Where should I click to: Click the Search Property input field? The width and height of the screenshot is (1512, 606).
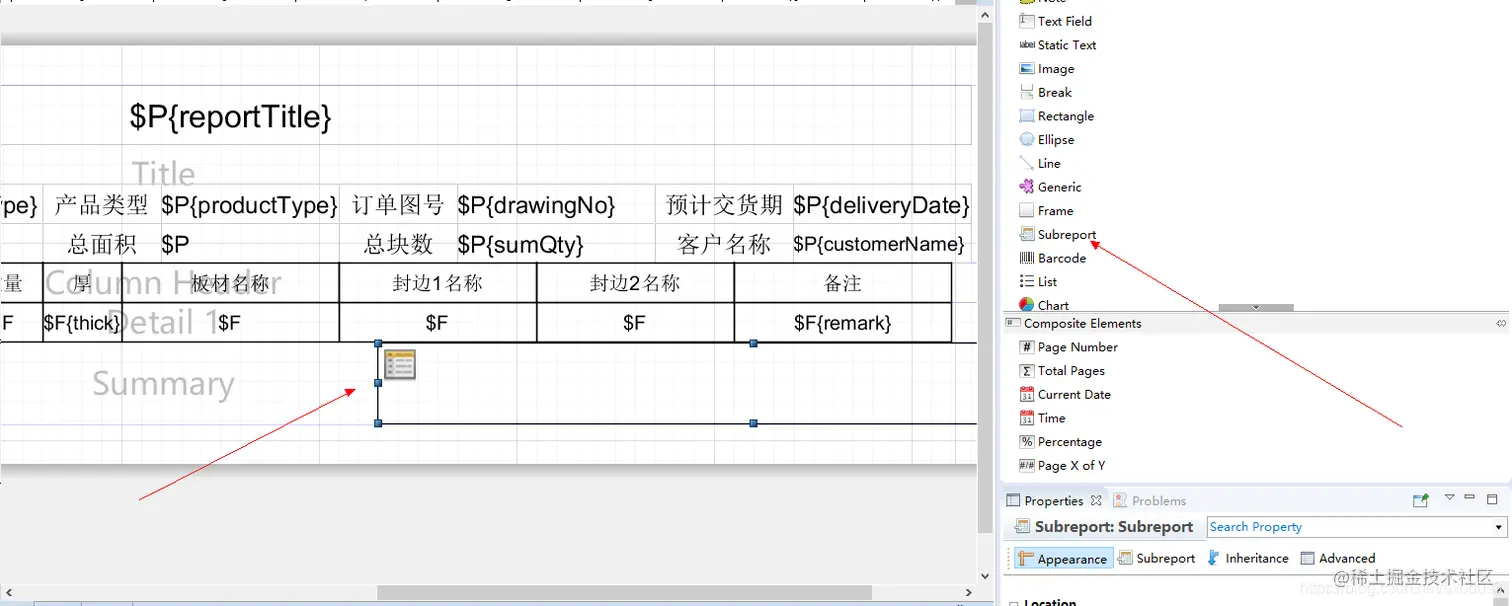click(1349, 527)
